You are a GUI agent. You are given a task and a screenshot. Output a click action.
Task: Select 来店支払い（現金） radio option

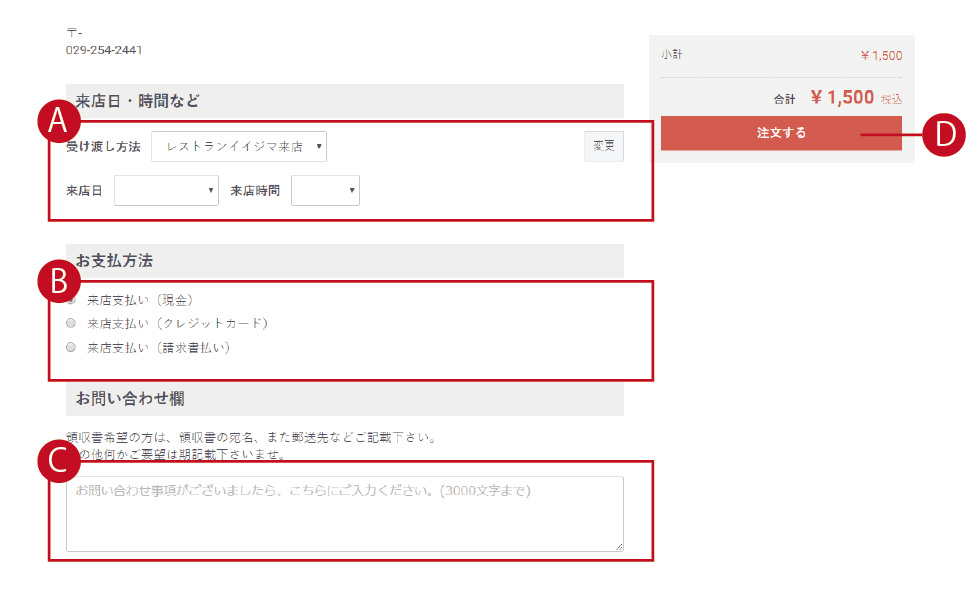tap(71, 301)
